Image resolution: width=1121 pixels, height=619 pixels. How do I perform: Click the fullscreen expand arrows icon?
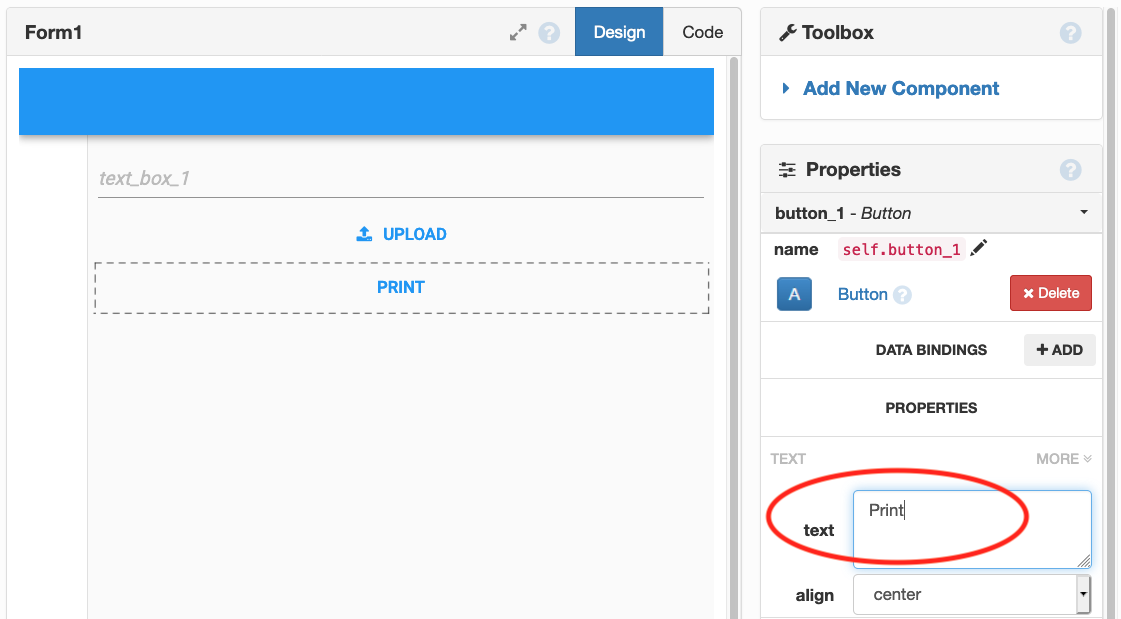(x=518, y=32)
